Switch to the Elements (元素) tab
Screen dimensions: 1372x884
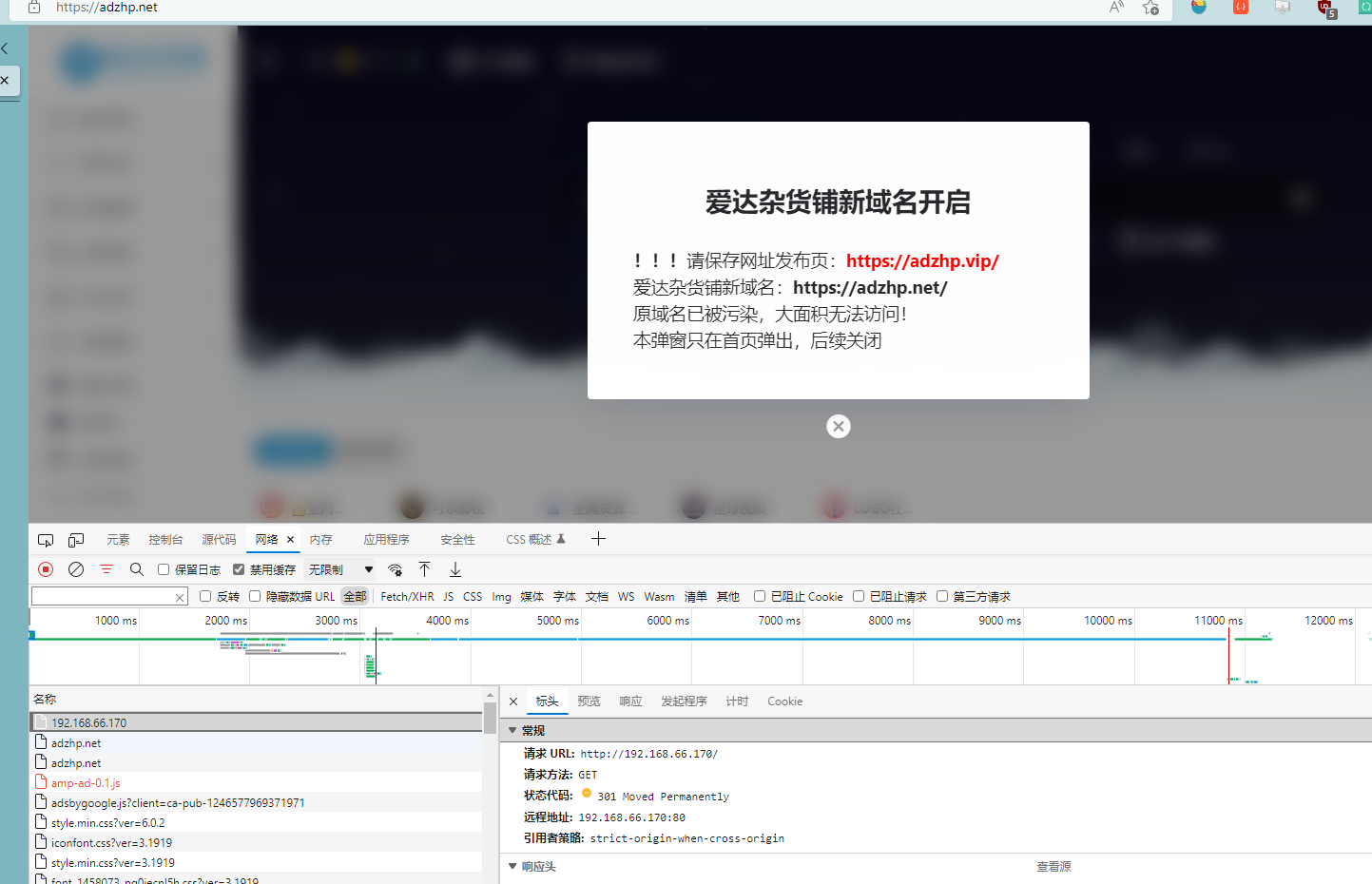coord(118,539)
